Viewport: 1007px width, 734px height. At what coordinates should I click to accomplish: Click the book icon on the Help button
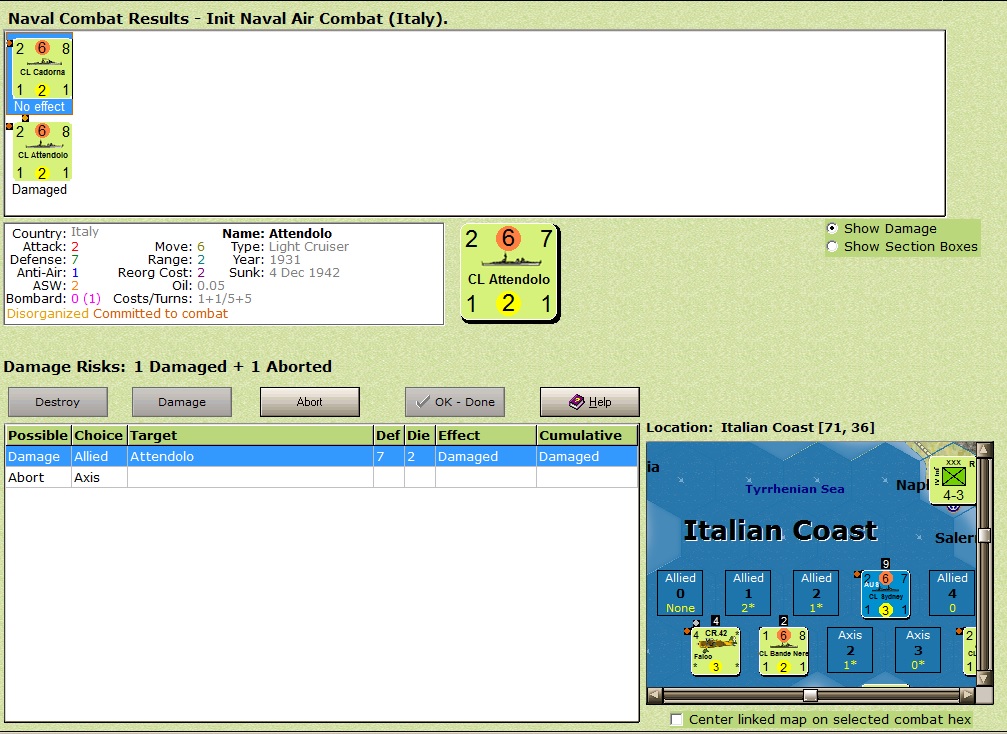(577, 401)
